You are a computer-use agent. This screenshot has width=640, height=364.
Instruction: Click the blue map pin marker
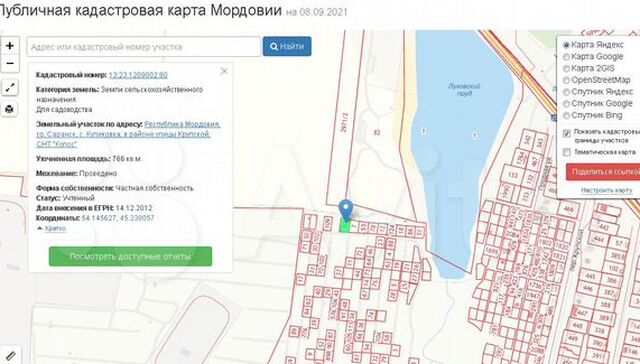point(346,210)
